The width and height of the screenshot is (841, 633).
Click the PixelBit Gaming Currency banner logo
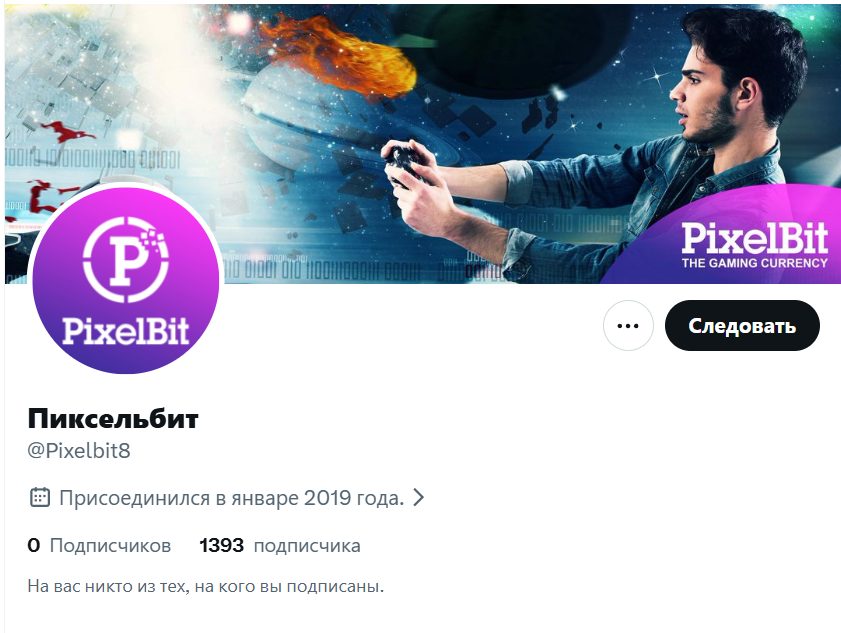coord(755,246)
